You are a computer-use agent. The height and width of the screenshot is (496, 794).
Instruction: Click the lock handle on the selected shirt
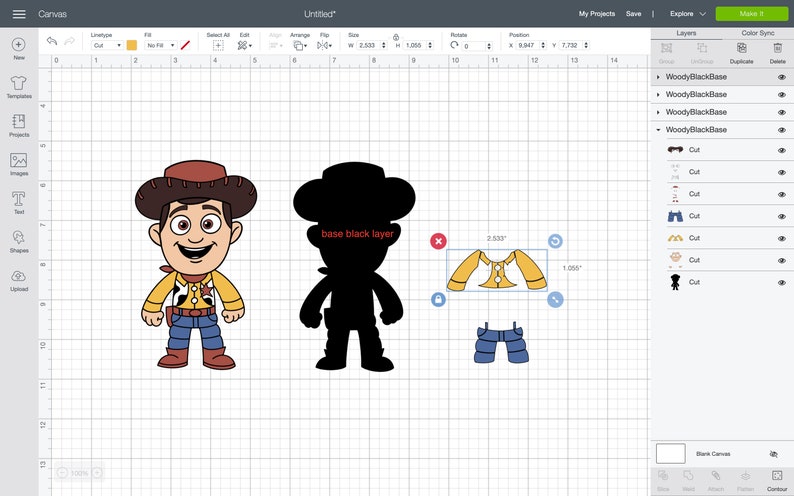pos(439,299)
